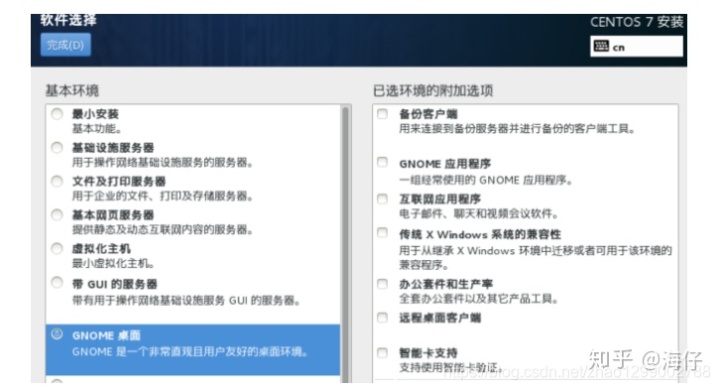Select the 文件及打印服务器 radio button
This screenshot has height=390, width=720.
point(57,181)
